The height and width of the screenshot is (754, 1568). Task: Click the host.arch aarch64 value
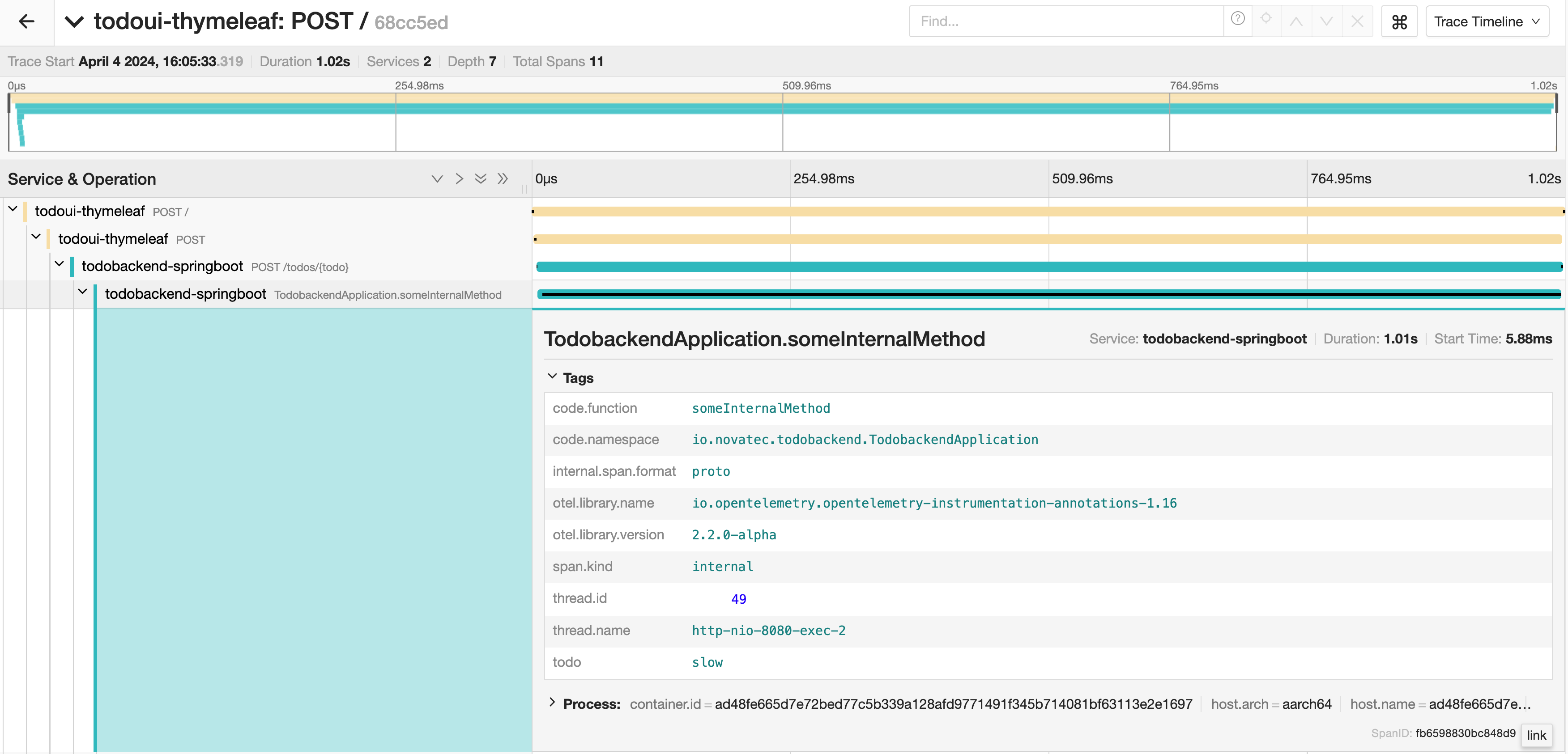click(x=1307, y=704)
